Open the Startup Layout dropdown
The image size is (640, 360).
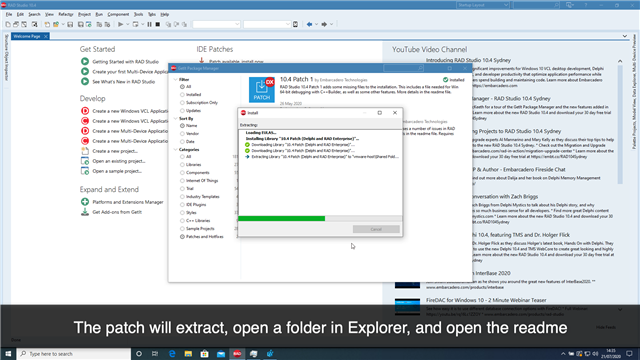(482, 5)
